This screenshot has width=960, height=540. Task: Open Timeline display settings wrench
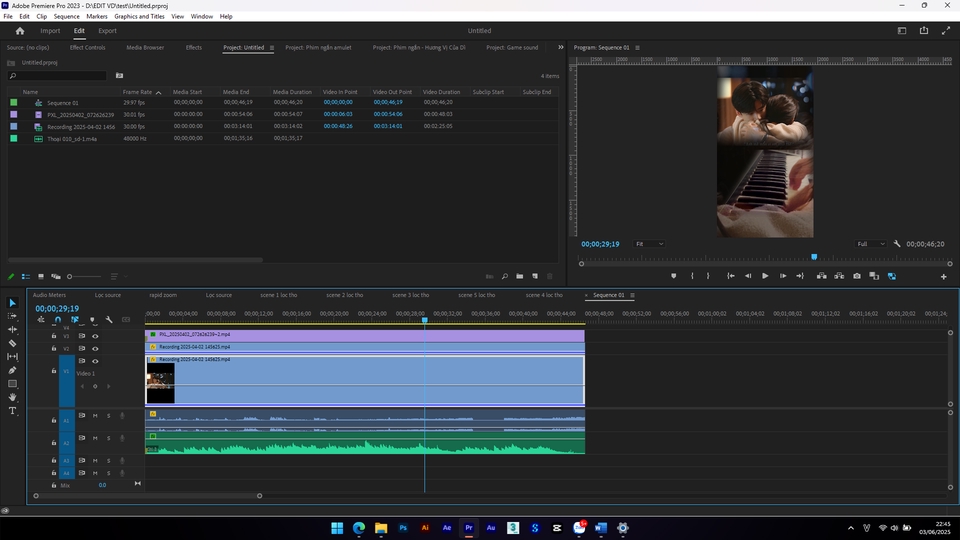pos(109,320)
